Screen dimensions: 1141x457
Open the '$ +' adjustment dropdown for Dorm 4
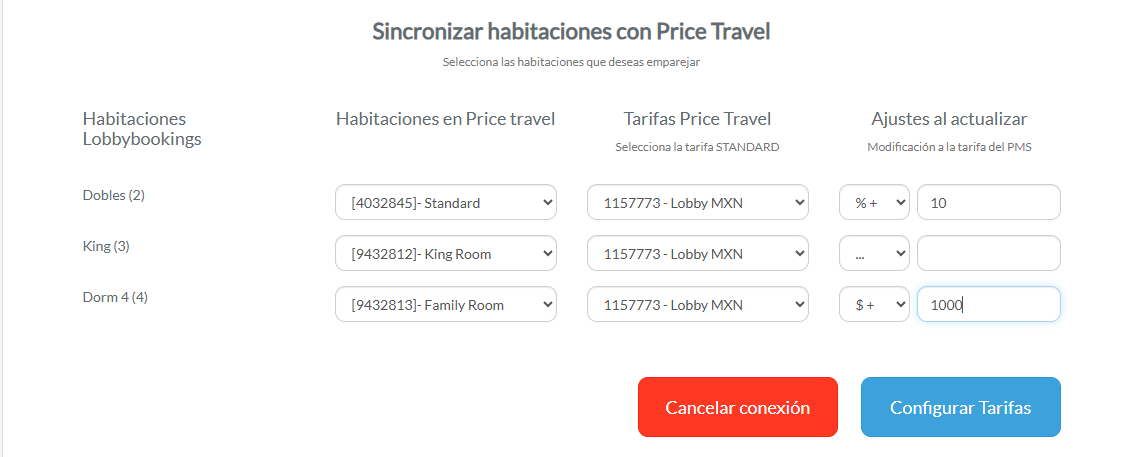pos(874,305)
